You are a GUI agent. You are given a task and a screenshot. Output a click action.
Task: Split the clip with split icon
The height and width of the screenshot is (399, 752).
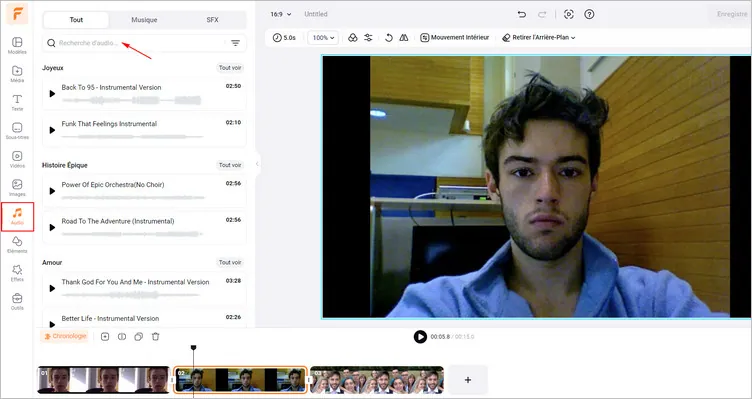(122, 337)
